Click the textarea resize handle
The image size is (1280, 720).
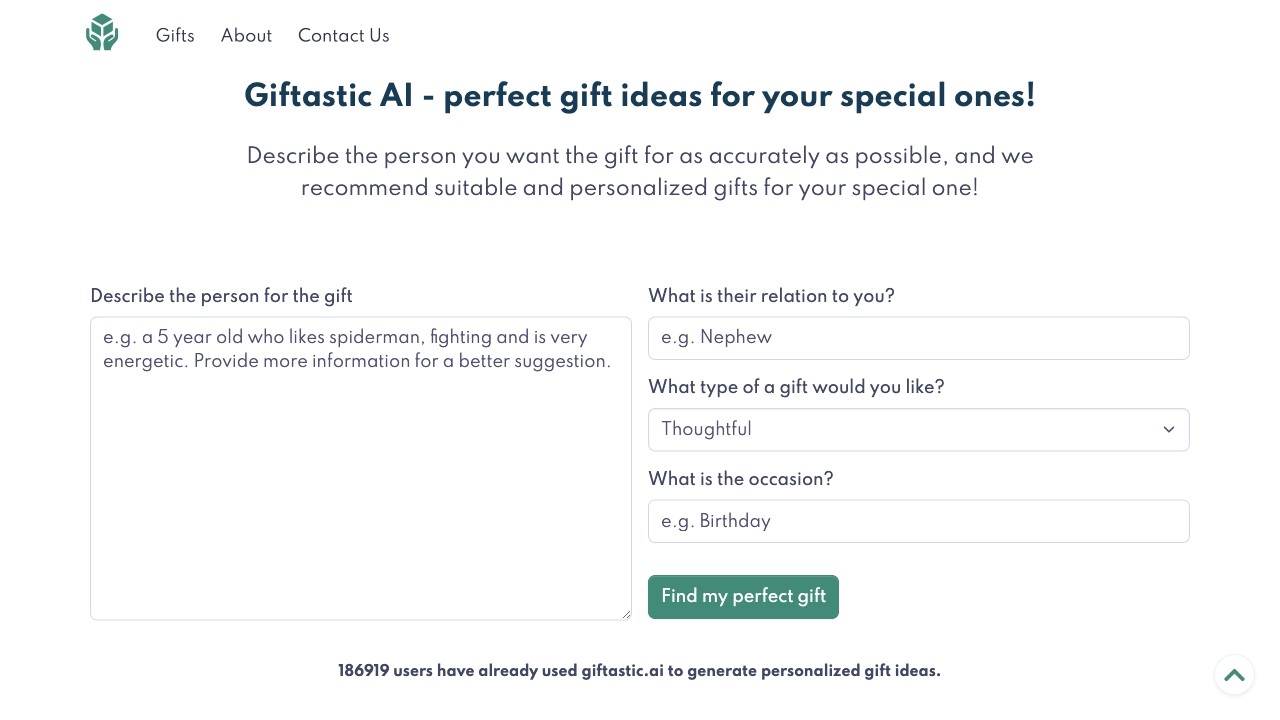coord(627,613)
